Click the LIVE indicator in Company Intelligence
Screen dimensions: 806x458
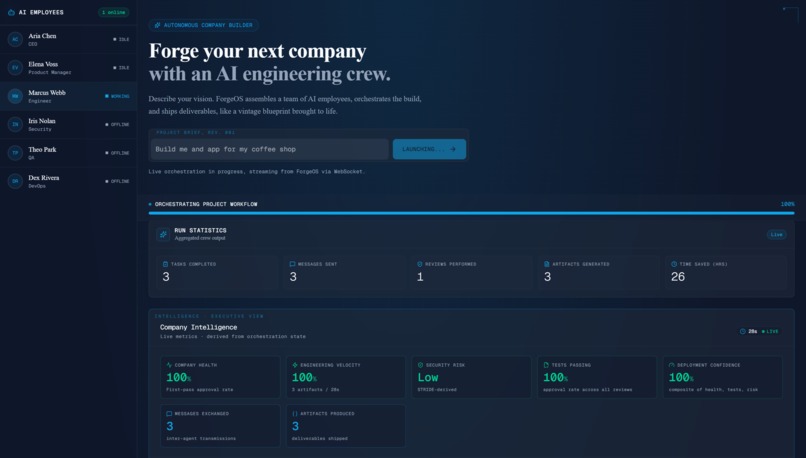(770, 332)
